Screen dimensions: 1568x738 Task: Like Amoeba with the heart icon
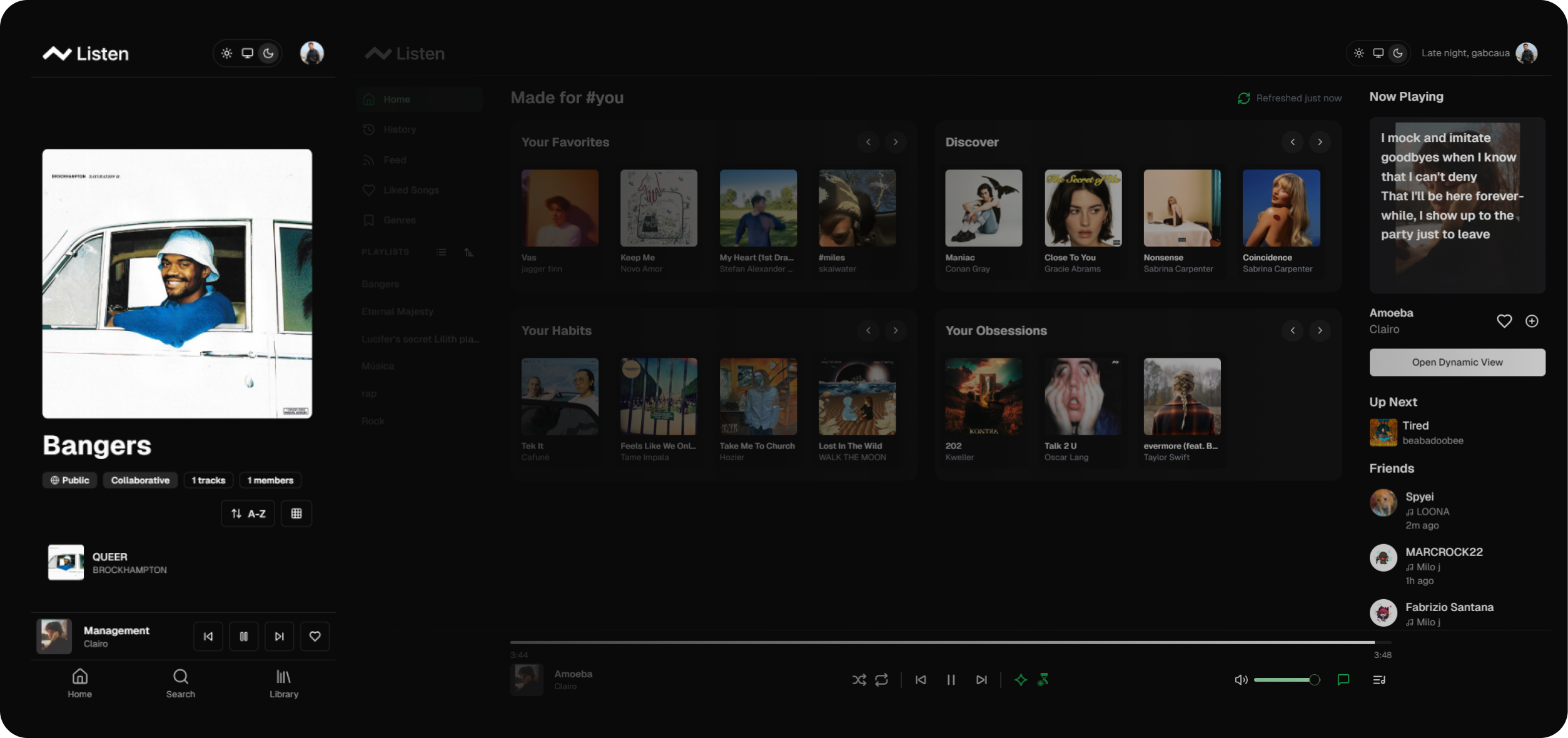[x=1504, y=321]
